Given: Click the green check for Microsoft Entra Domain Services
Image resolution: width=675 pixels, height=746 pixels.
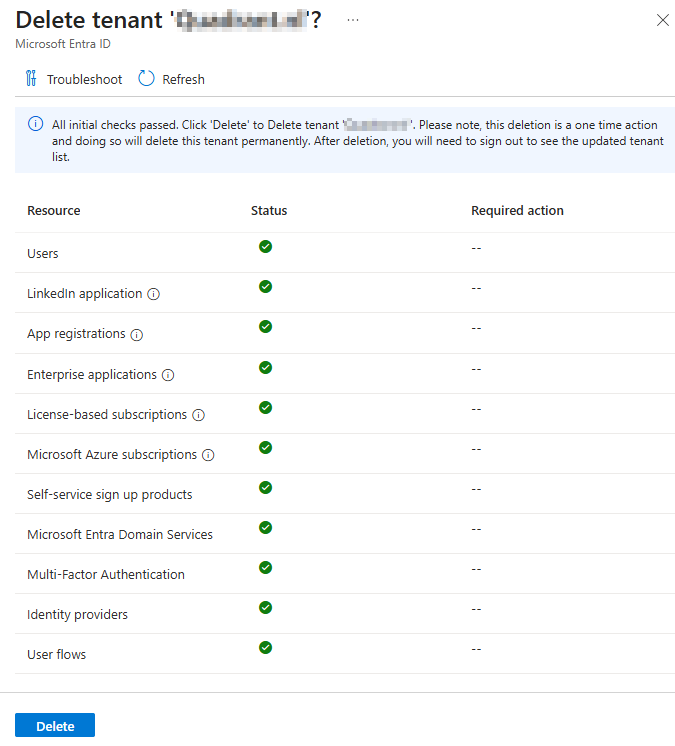Looking at the screenshot, I should (x=265, y=527).
